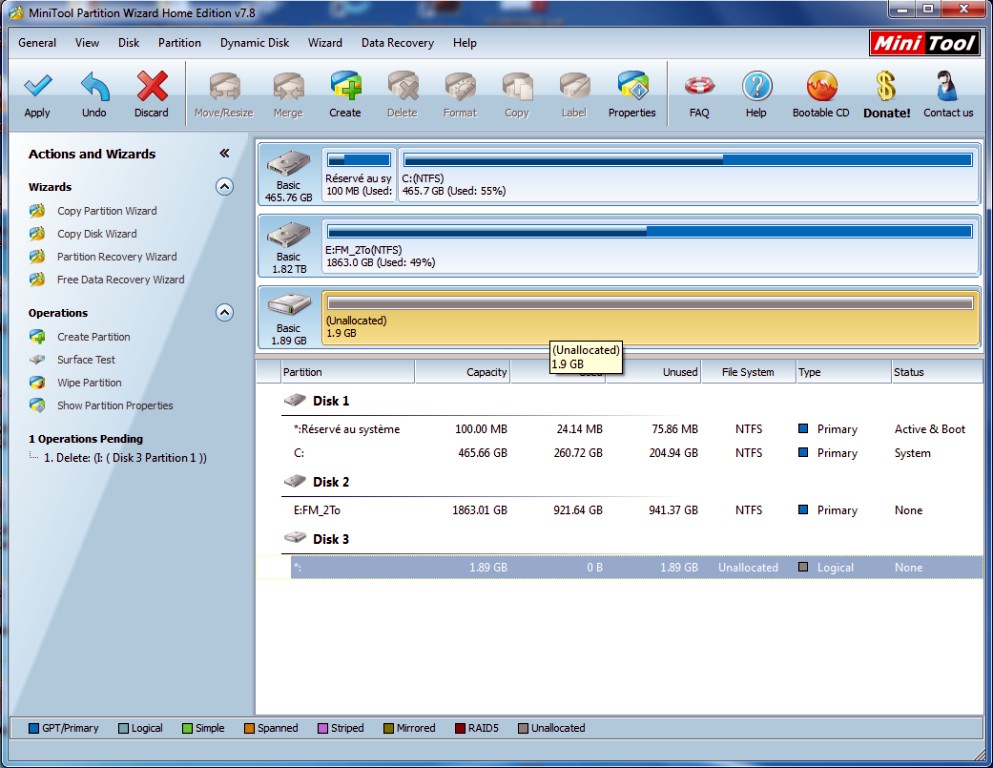This screenshot has width=993, height=768.
Task: Create a new partition via toolbar
Action: pos(345,87)
